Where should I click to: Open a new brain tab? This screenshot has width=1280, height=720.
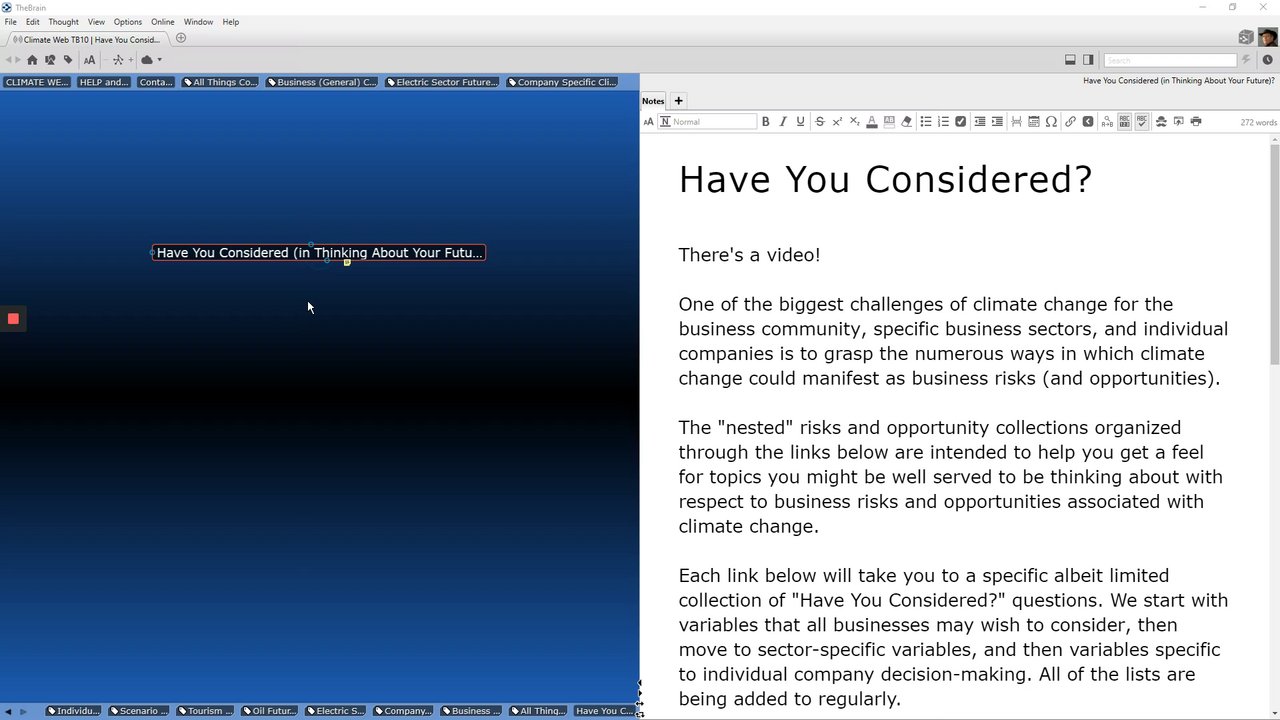point(181,38)
